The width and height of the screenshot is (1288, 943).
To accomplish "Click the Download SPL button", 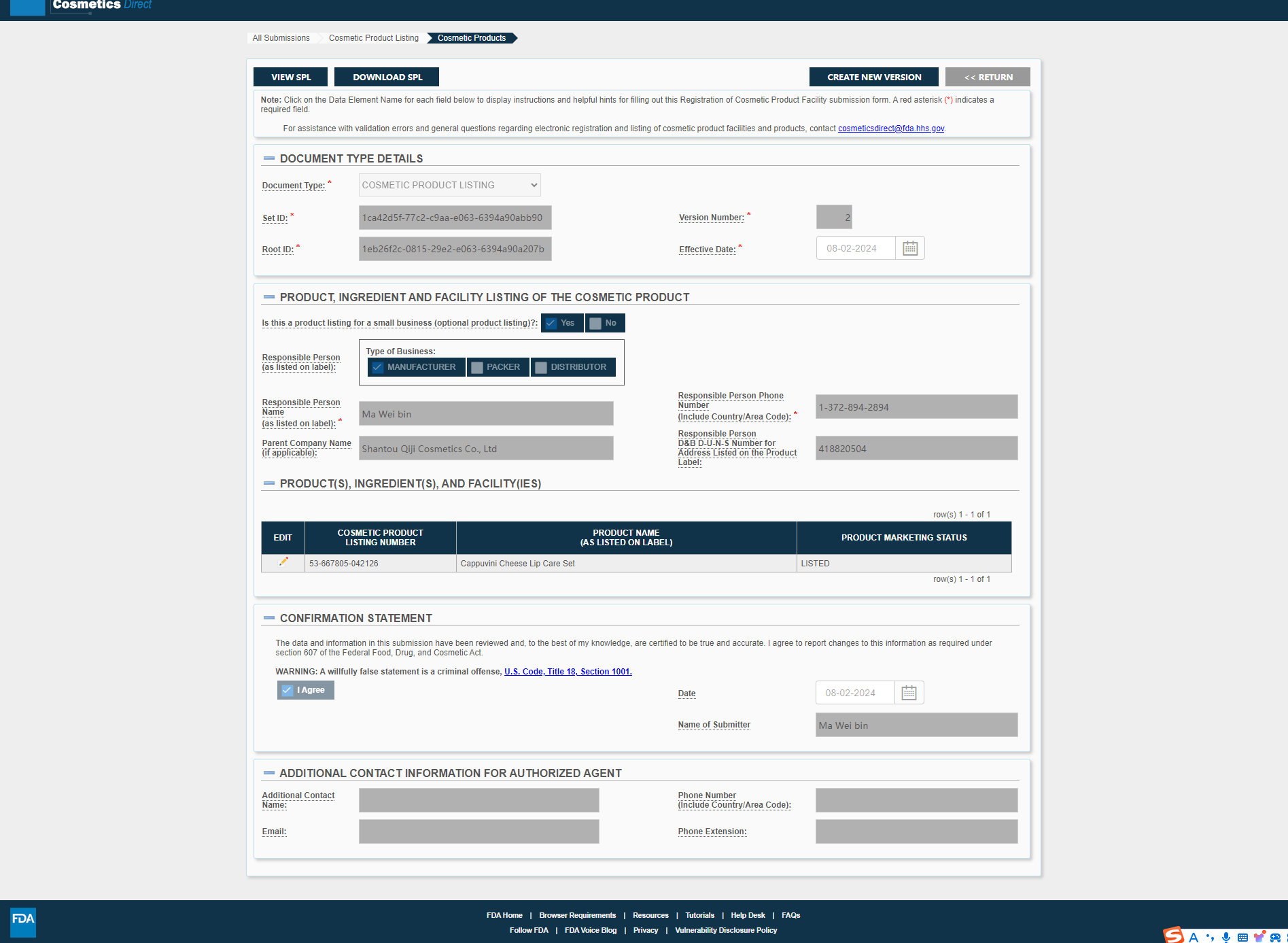I will click(x=387, y=77).
